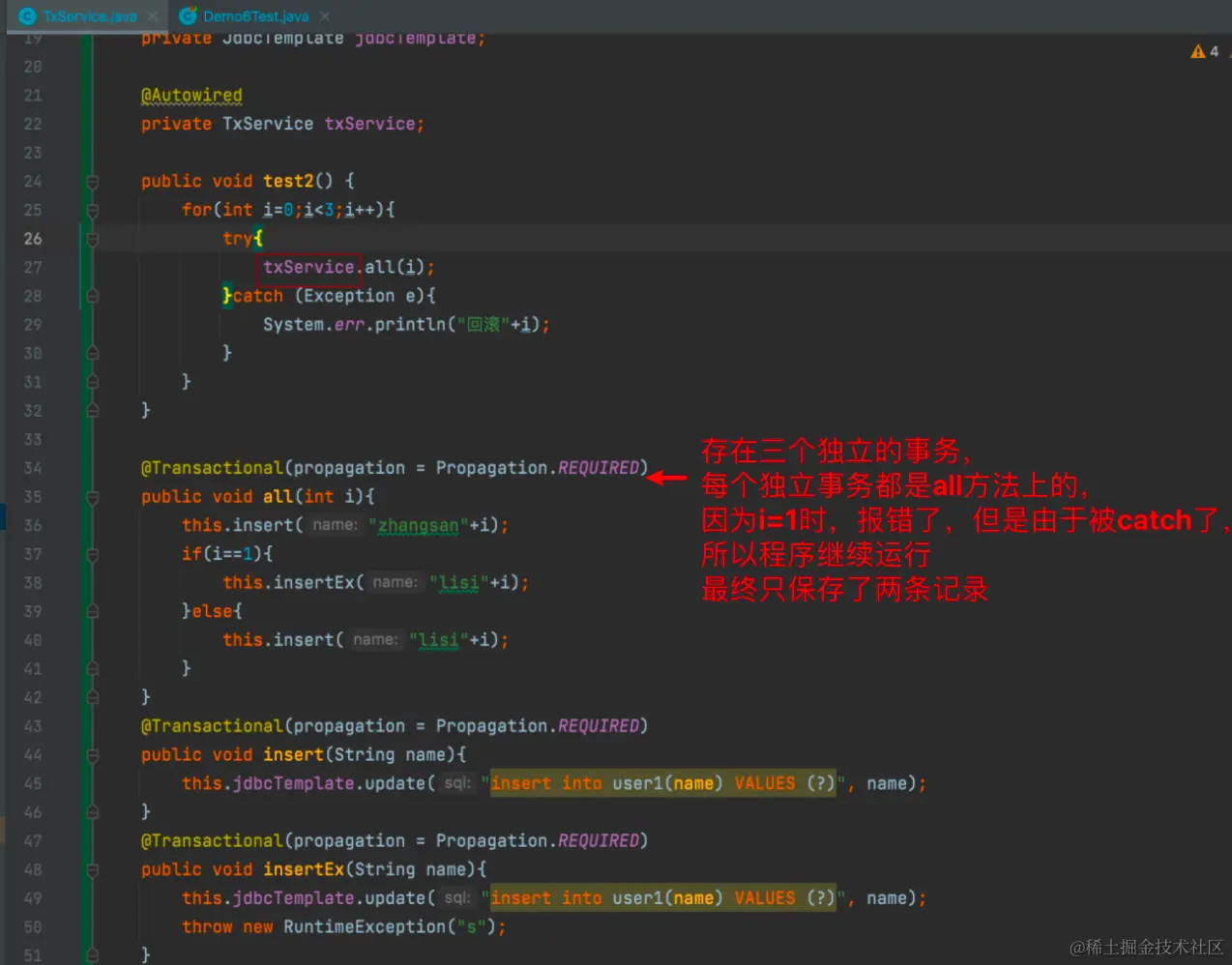Click the catch keyword on line 28
Screen dimensions: 1232x965
coord(257,296)
